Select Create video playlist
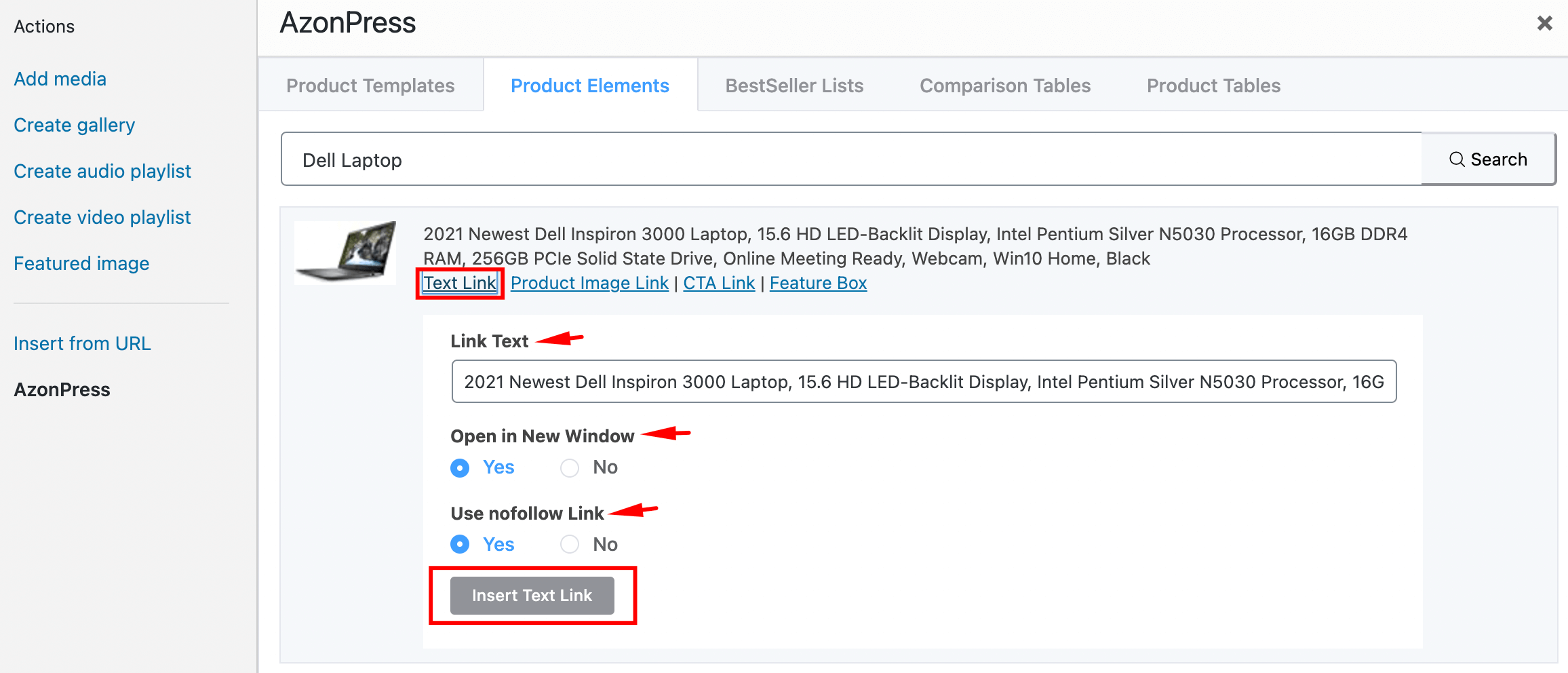Viewport: 1568px width, 673px height. point(102,217)
